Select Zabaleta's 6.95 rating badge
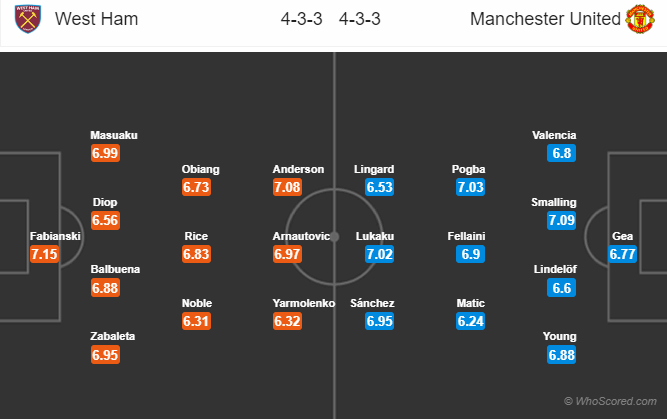This screenshot has width=667, height=419. (x=105, y=356)
